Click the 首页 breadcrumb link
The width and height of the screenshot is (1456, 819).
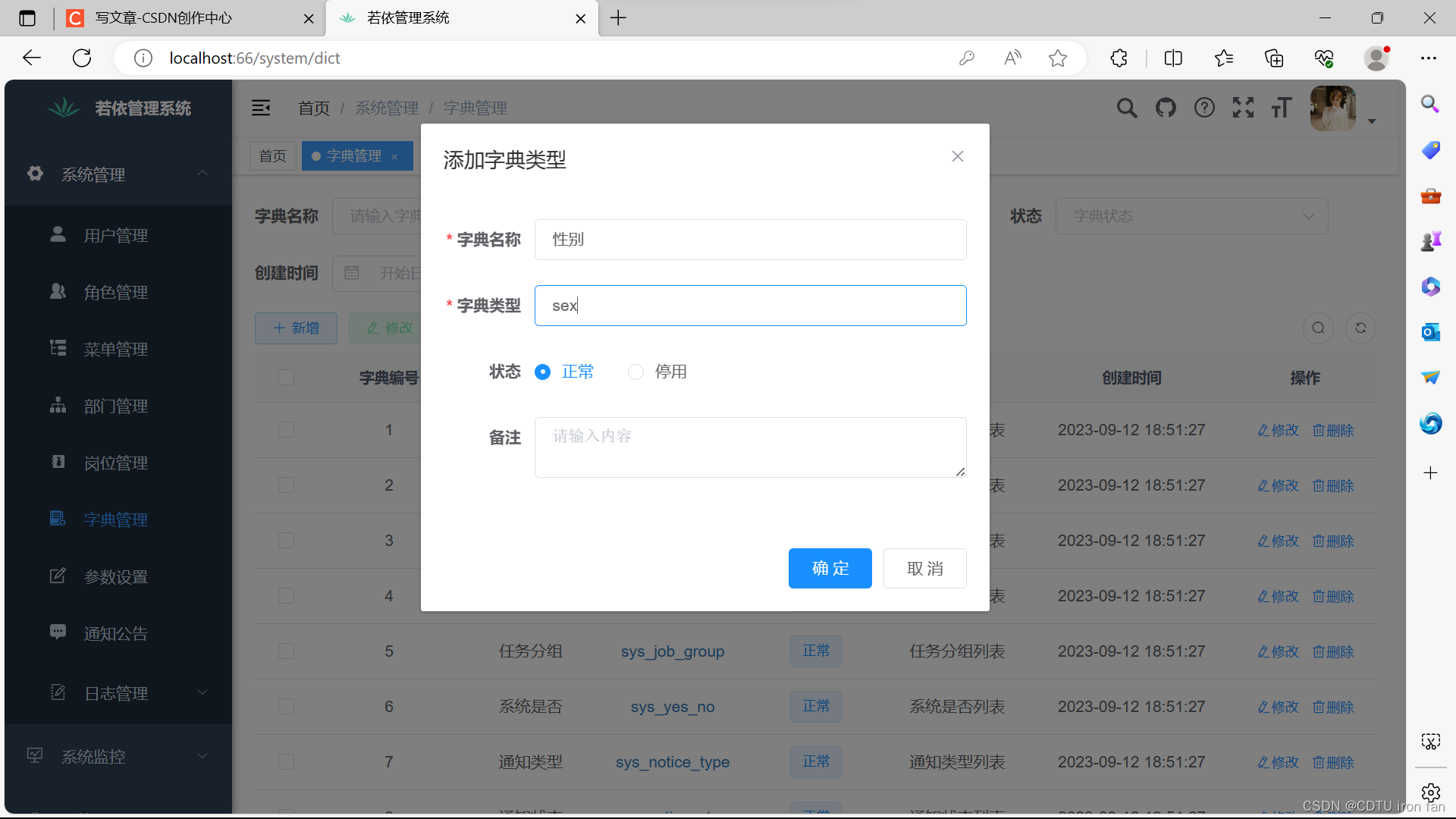tap(314, 108)
